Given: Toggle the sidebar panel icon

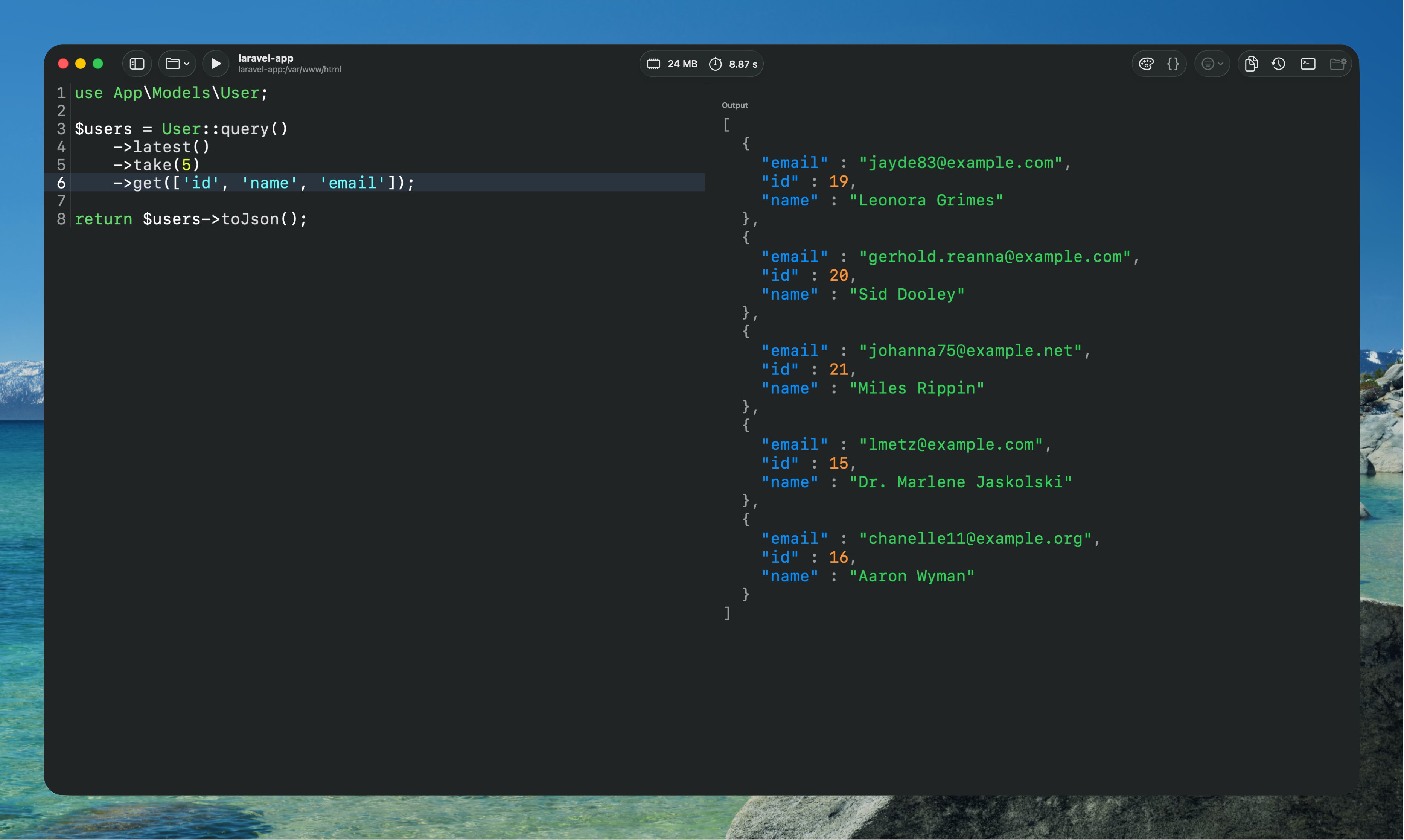Looking at the screenshot, I should pyautogui.click(x=137, y=64).
